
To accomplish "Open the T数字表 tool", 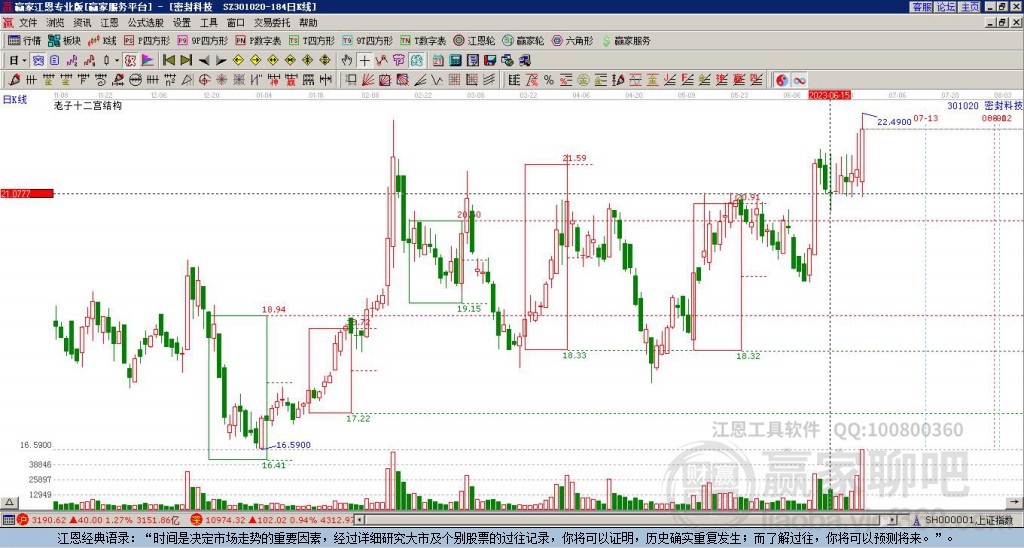I will (423, 40).
